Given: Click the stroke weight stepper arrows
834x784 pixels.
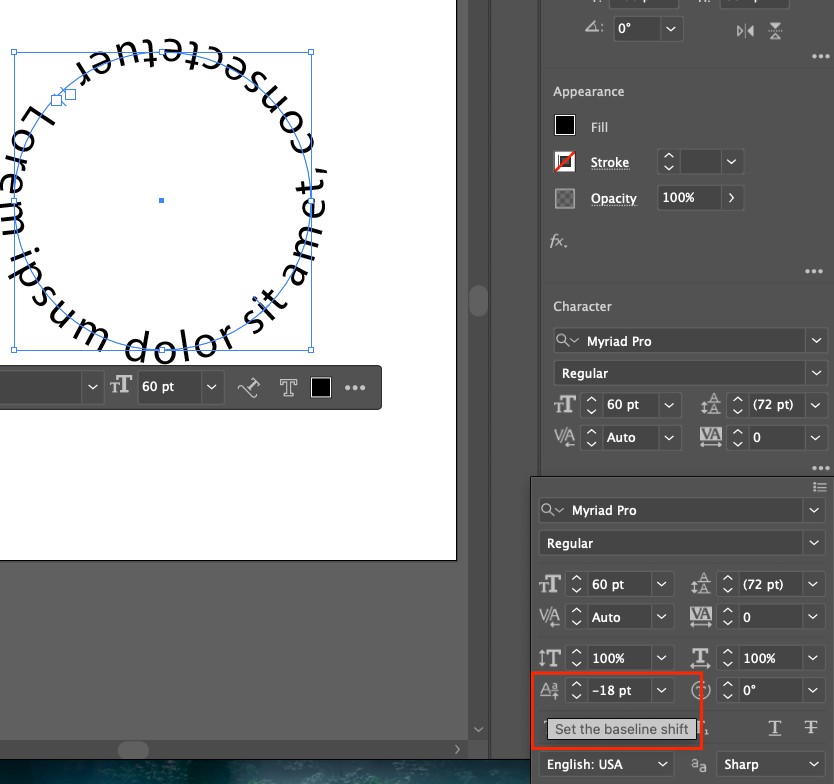Looking at the screenshot, I should tap(669, 162).
